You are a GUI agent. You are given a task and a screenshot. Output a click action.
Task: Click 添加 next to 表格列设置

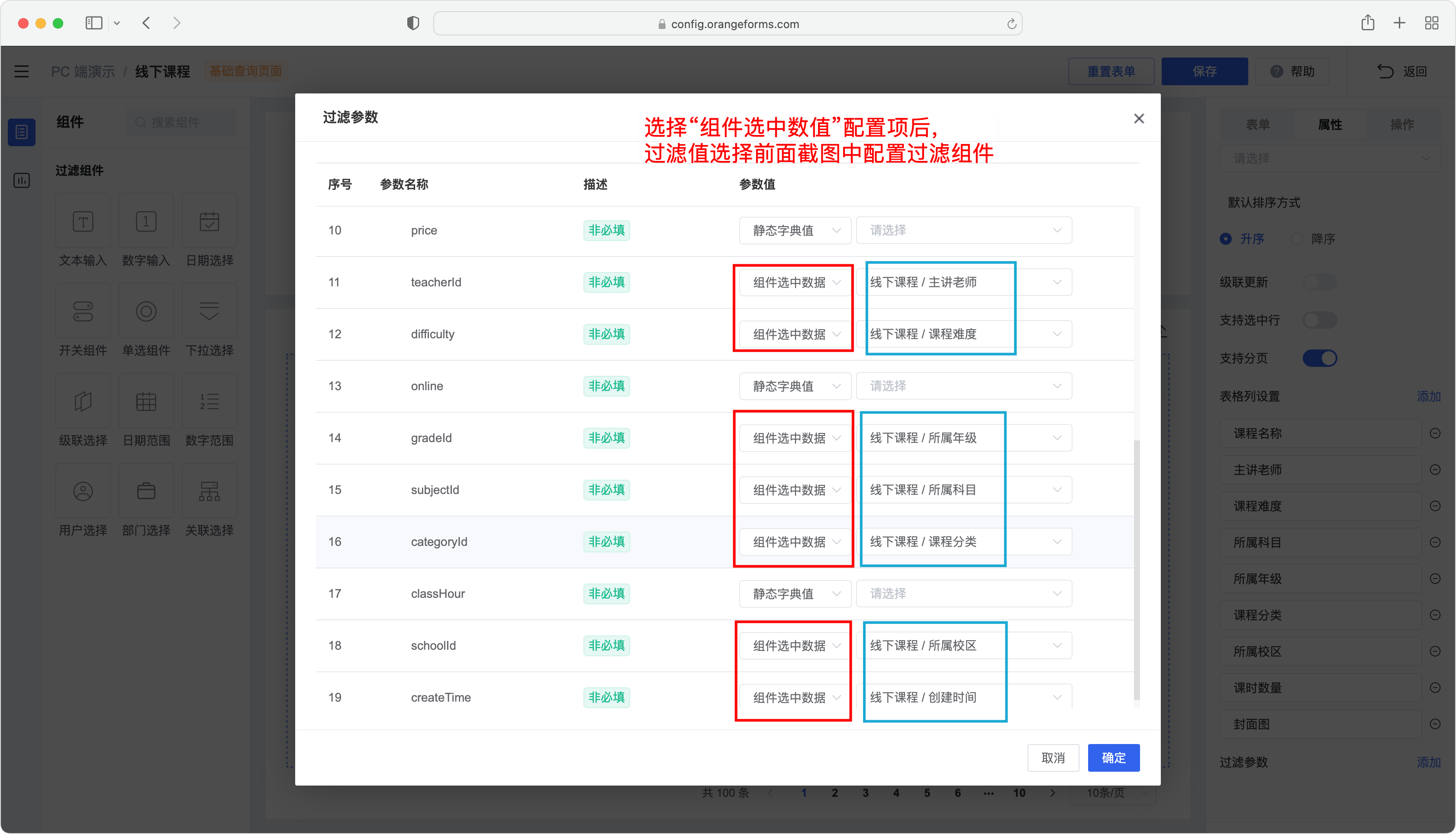[x=1428, y=396]
